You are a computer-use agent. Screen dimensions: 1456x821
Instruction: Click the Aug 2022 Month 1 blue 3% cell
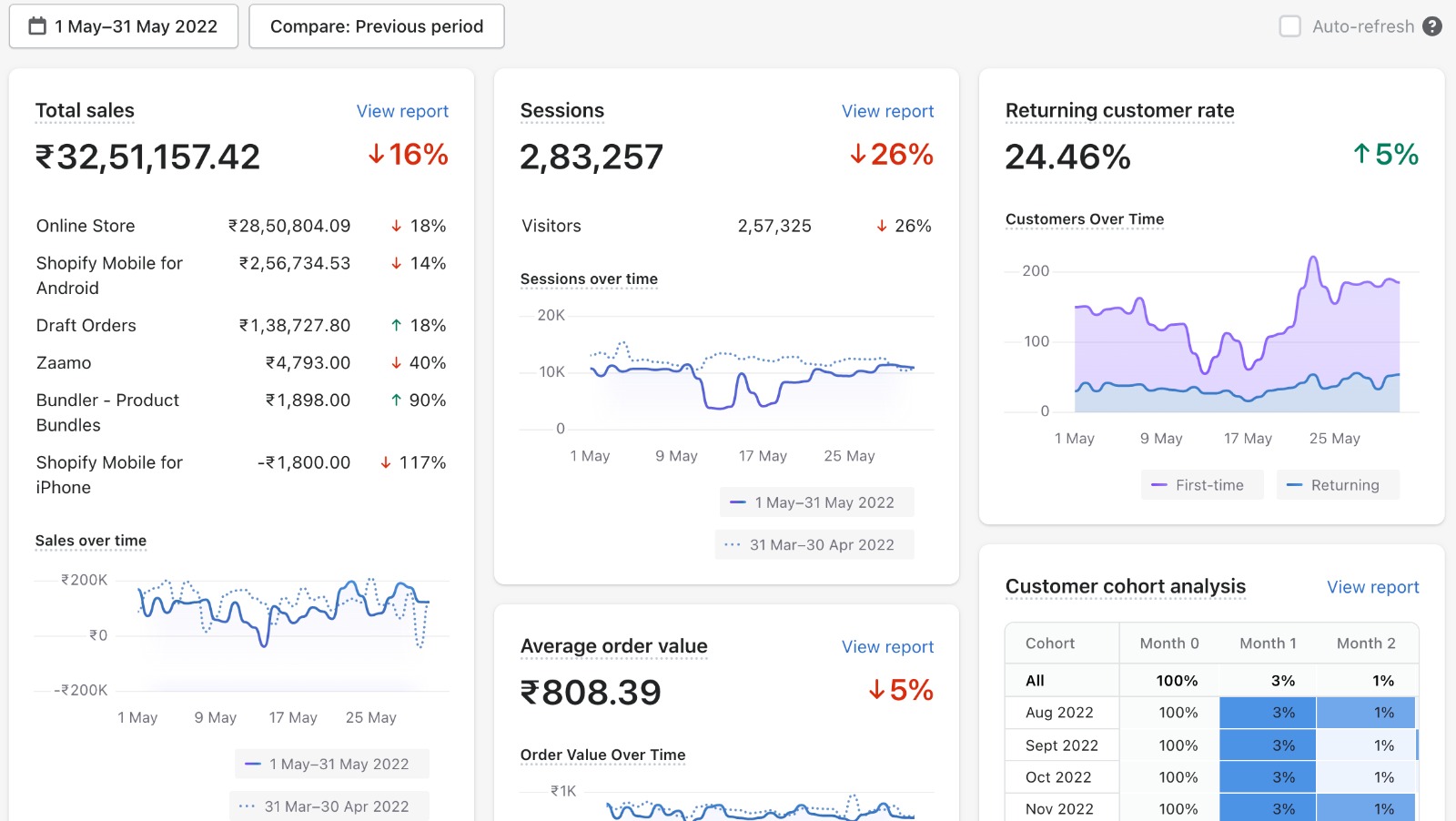click(x=1268, y=713)
